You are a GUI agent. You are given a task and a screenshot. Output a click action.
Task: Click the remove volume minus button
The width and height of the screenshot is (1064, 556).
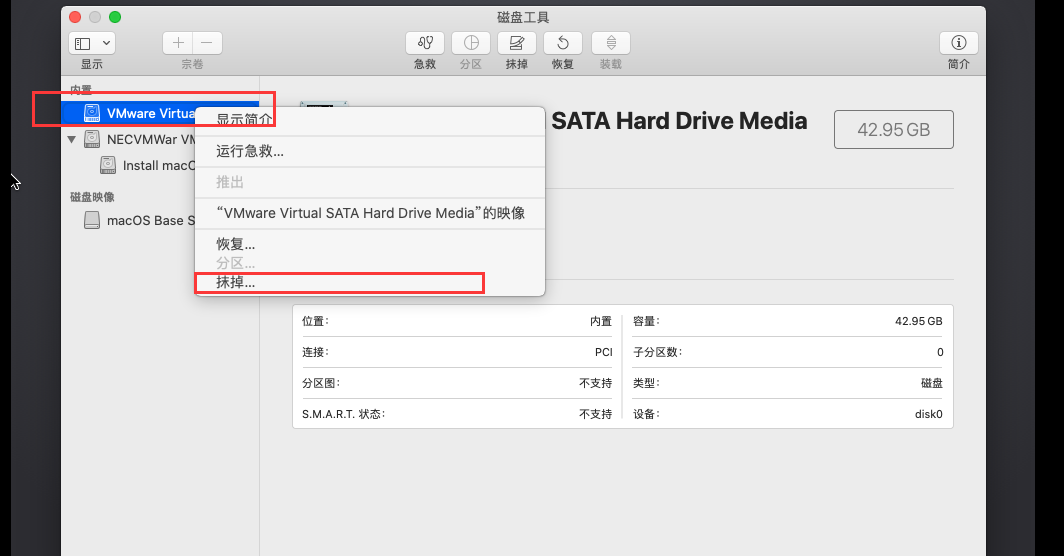[x=207, y=43]
